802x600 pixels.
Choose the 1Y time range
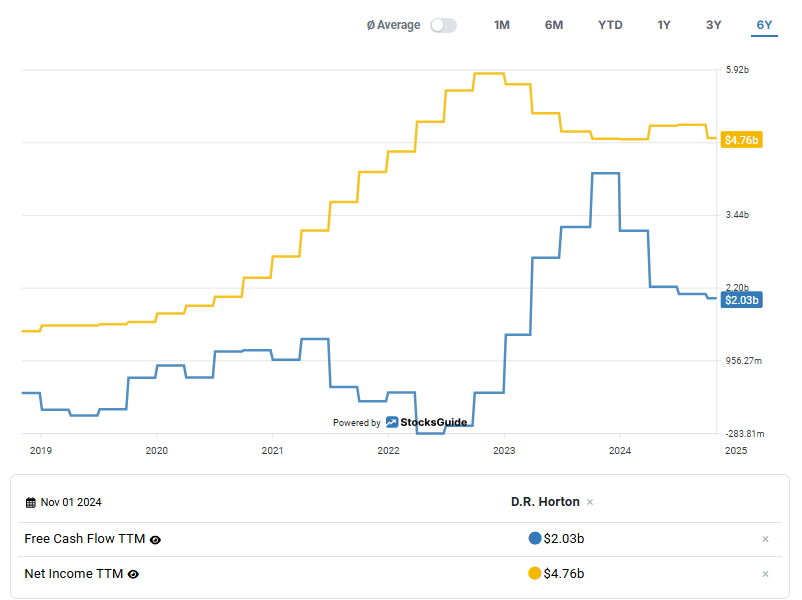664,25
